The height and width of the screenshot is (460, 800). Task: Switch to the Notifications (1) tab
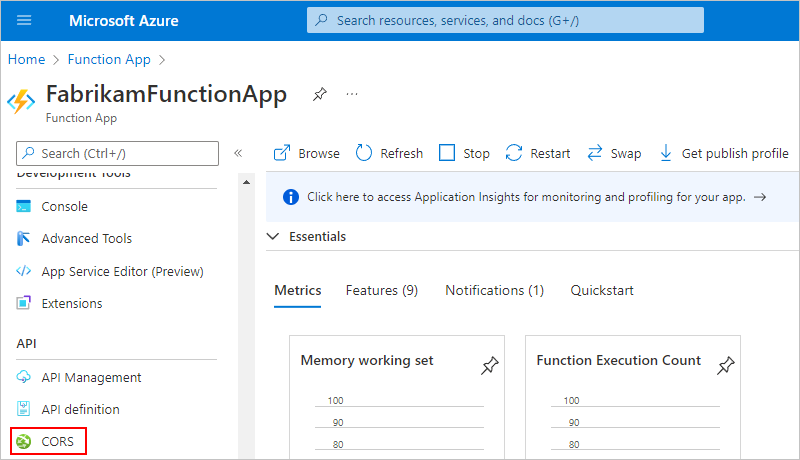point(494,290)
